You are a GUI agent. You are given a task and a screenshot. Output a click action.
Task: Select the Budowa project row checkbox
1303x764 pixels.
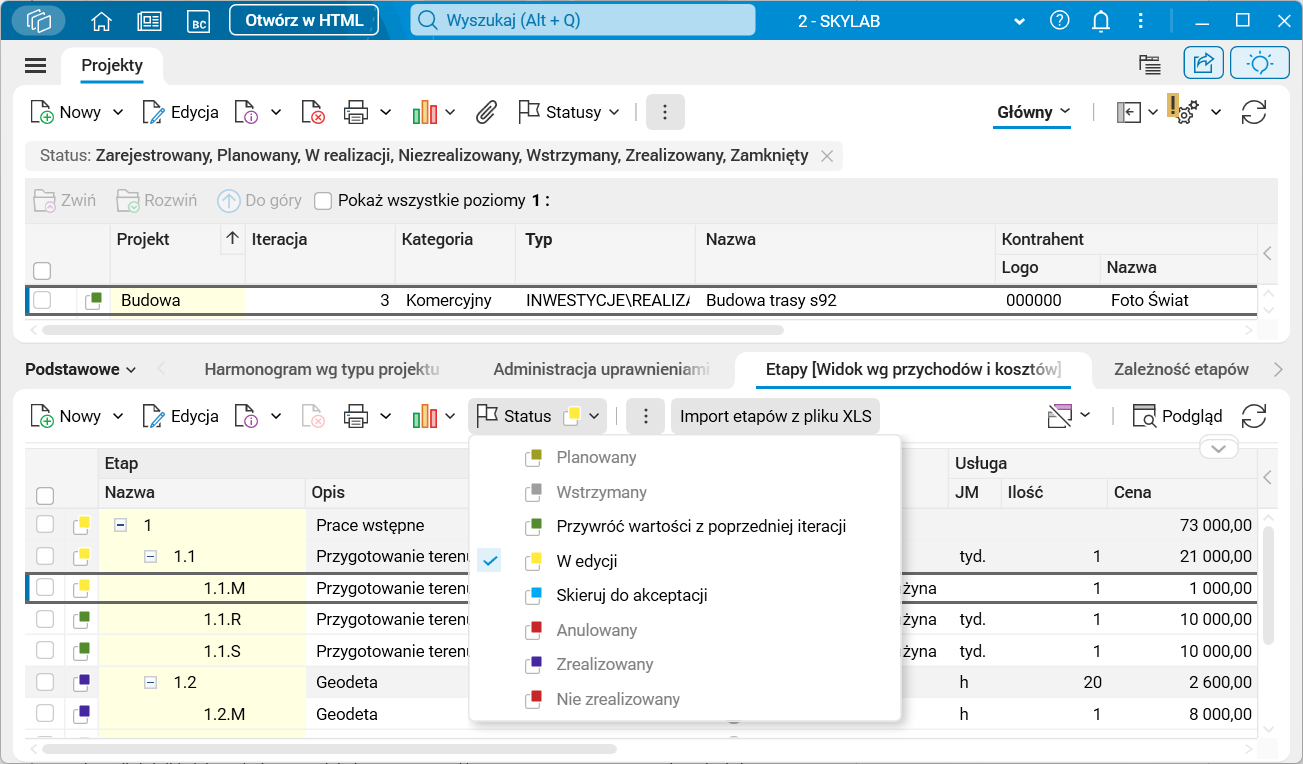point(44,300)
